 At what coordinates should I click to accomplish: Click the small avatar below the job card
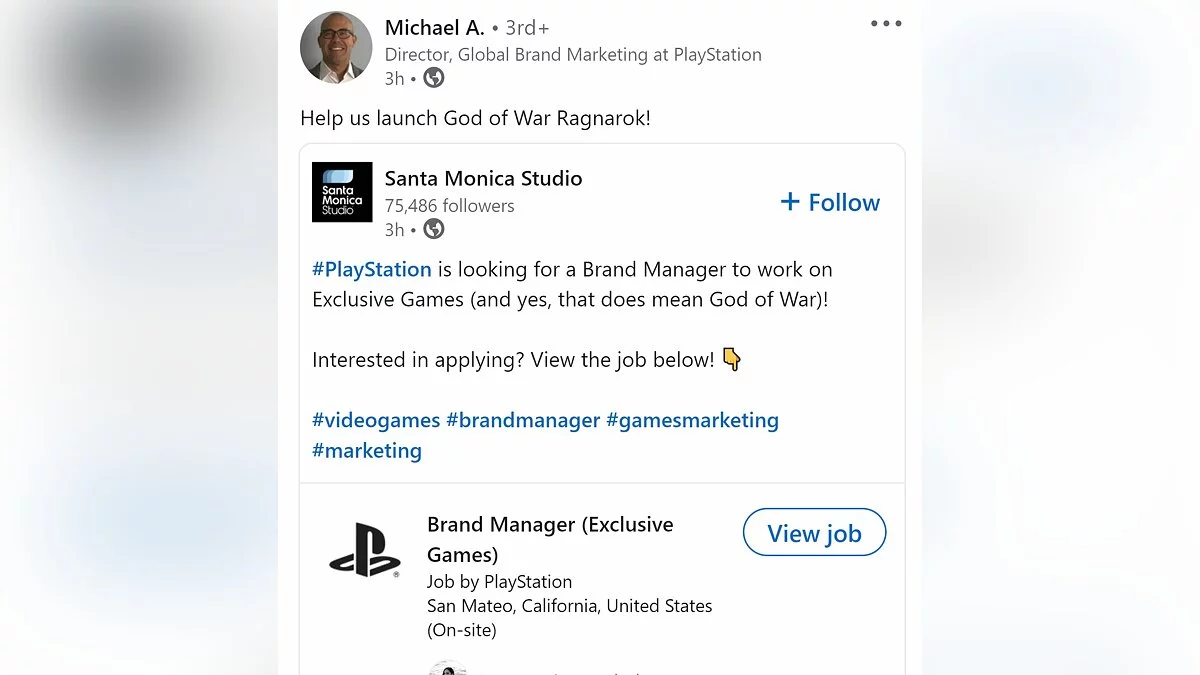(448, 668)
